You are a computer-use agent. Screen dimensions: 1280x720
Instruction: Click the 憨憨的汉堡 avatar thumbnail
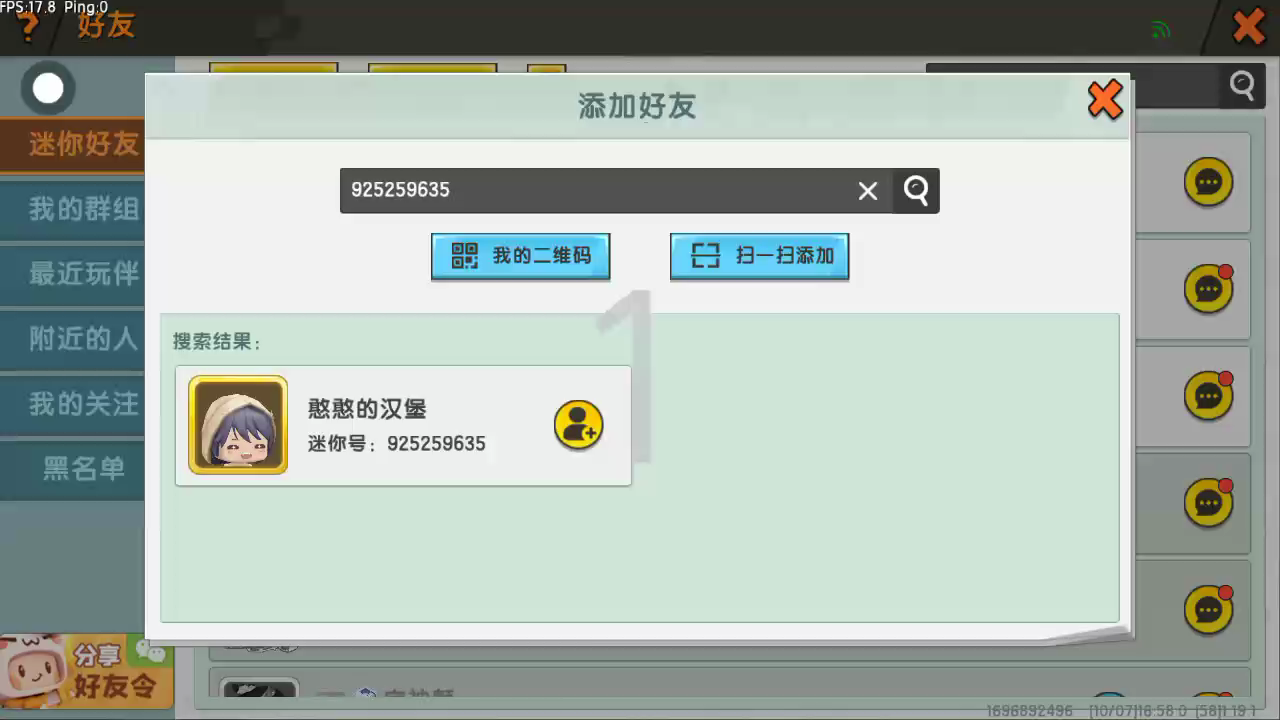click(238, 425)
